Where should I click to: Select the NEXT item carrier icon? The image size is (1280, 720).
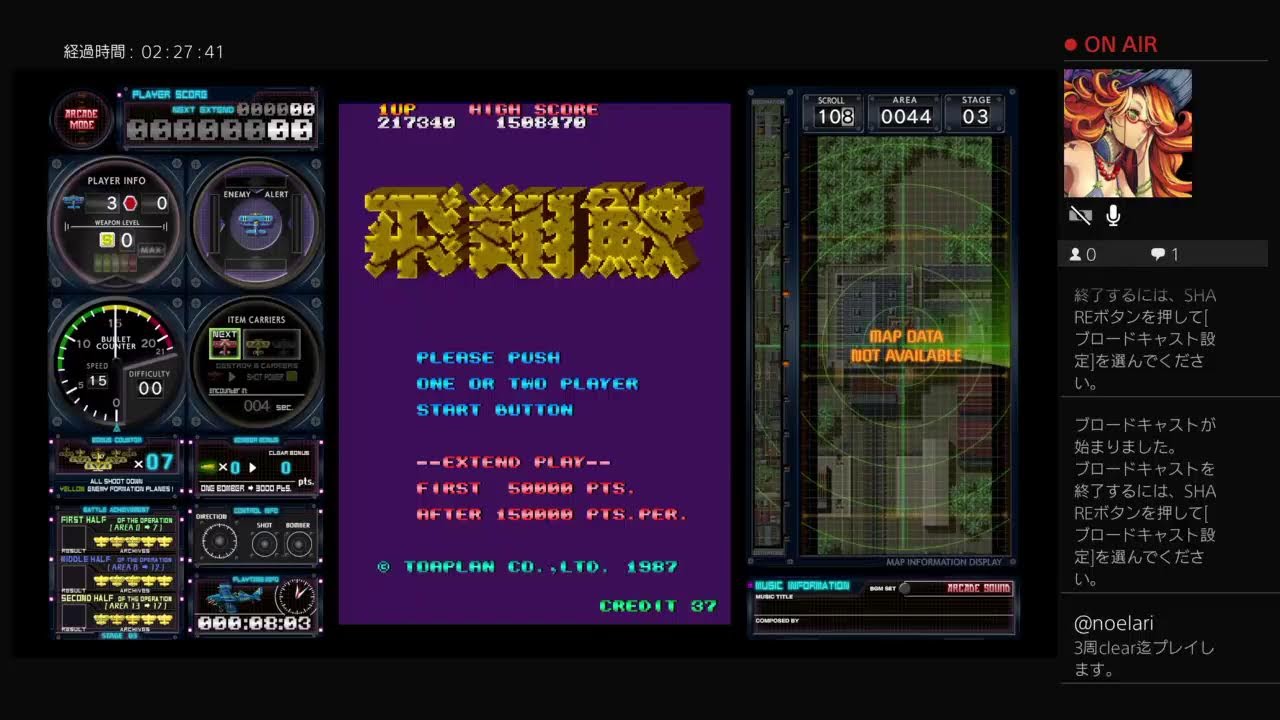[x=225, y=343]
